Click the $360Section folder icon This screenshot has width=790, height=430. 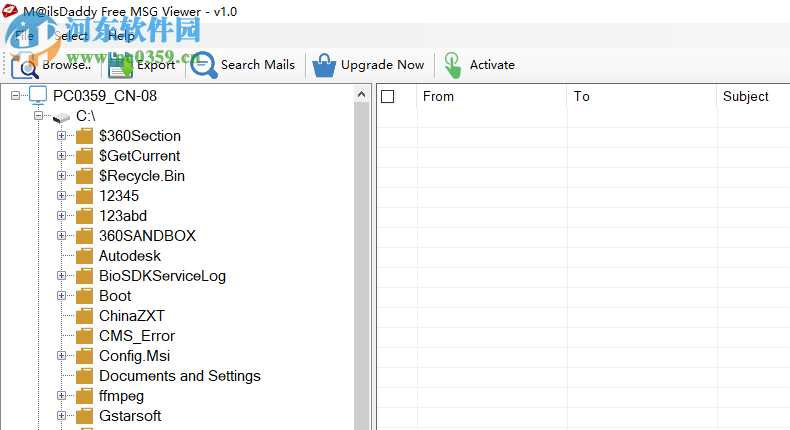click(x=84, y=136)
